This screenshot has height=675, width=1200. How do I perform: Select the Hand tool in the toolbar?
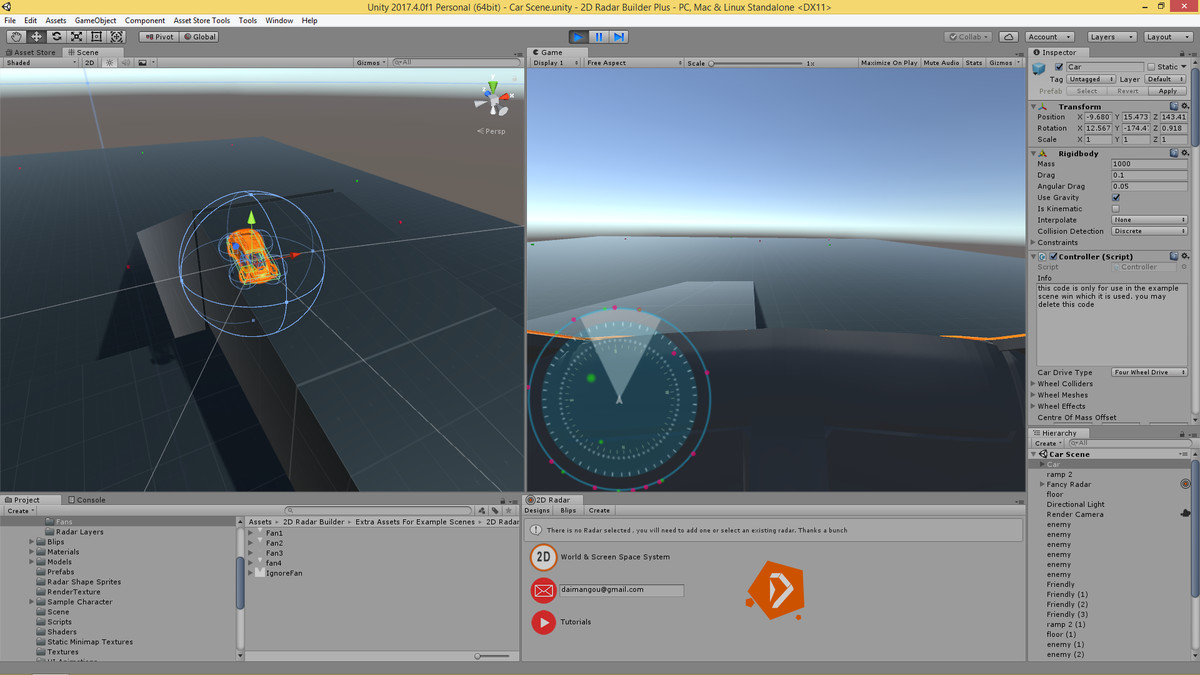(14, 36)
